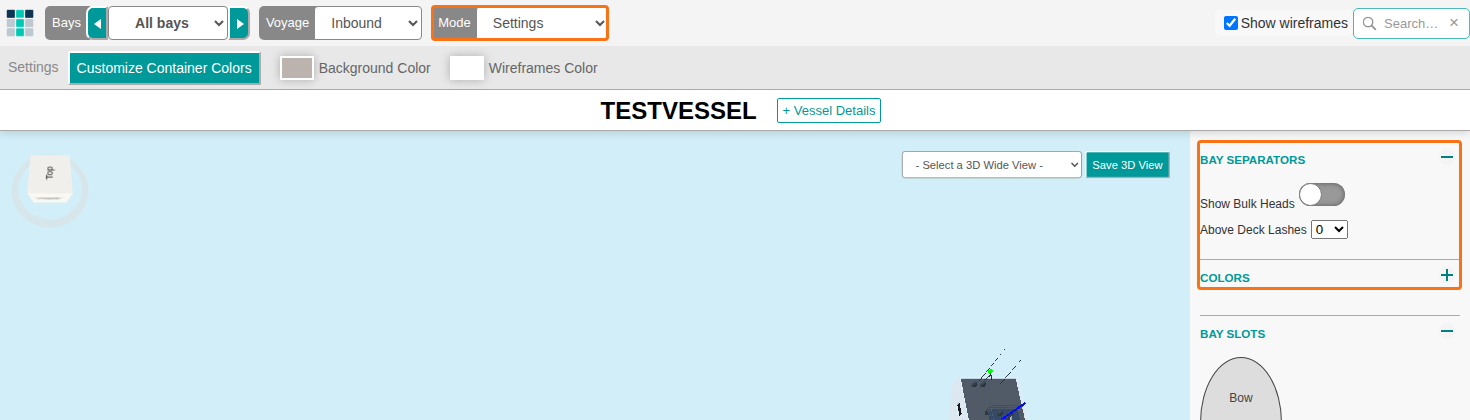The height and width of the screenshot is (420, 1470).
Task: Toggle the Show Bulk Heads switch
Action: point(1322,195)
